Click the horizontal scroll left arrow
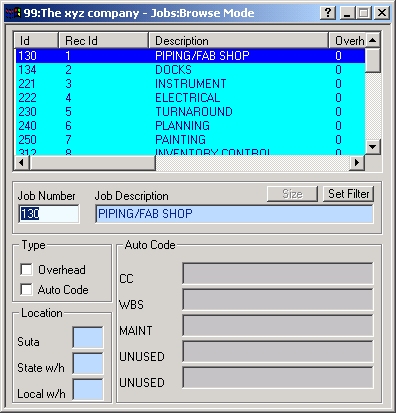The image size is (396, 413). click(22, 163)
